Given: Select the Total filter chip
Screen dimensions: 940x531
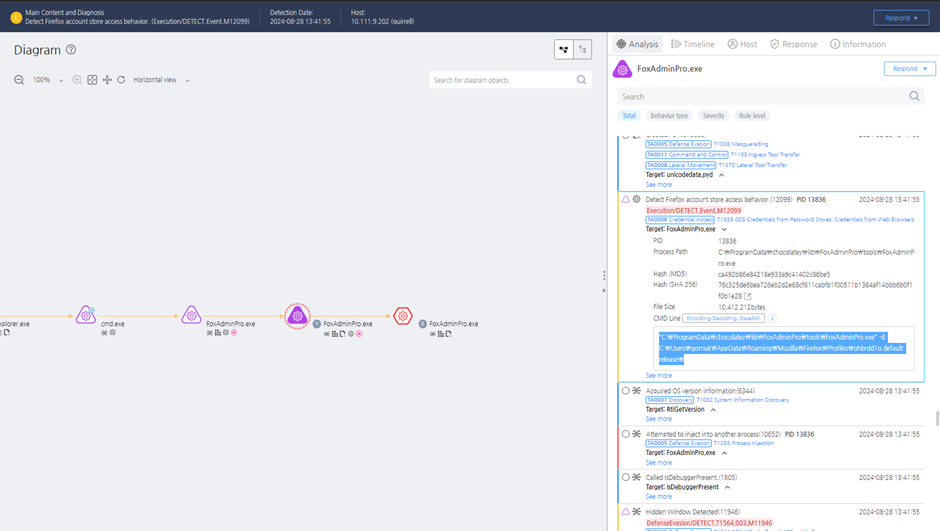Looking at the screenshot, I should tap(629, 116).
